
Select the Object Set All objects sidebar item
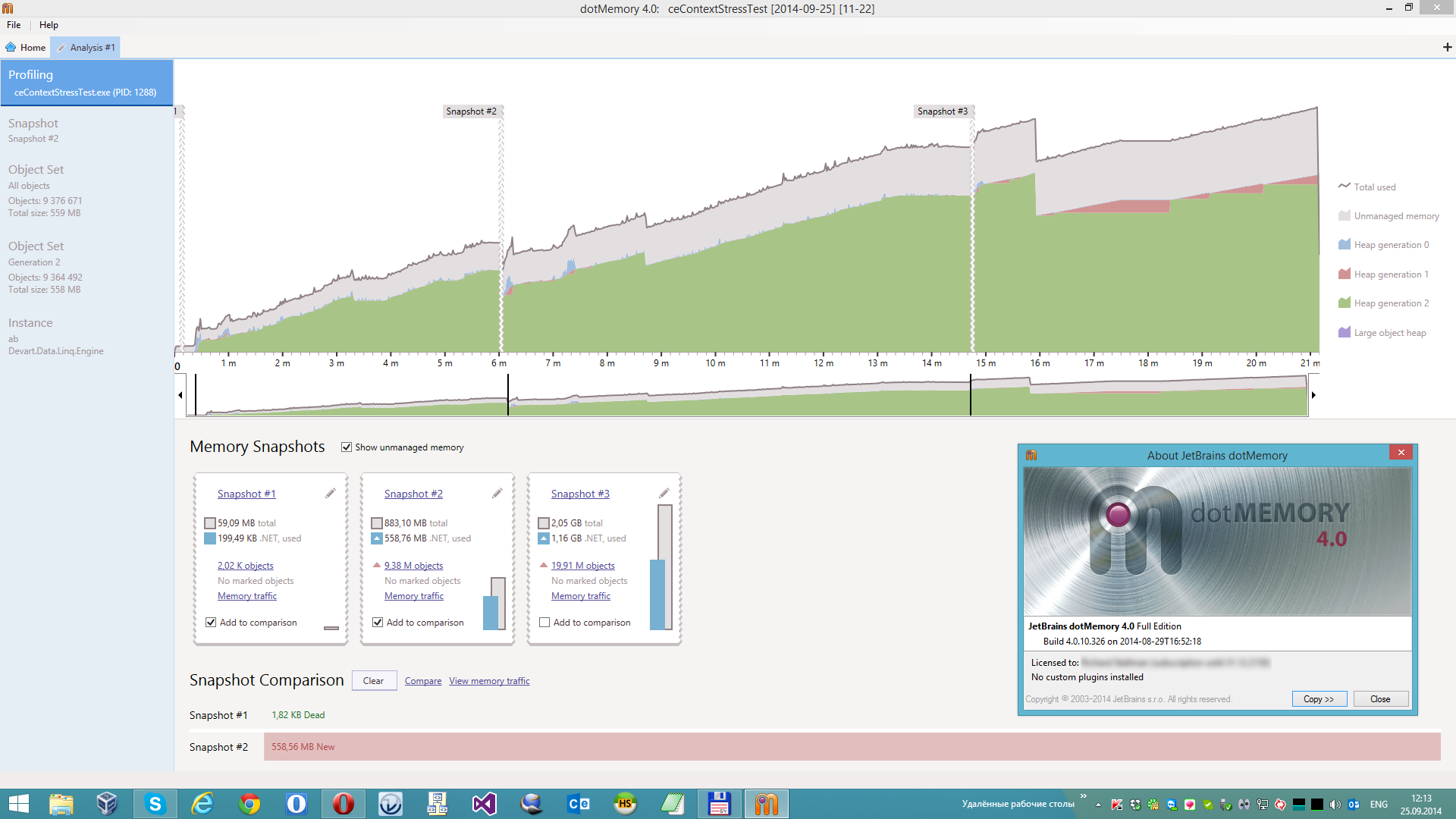click(x=86, y=191)
